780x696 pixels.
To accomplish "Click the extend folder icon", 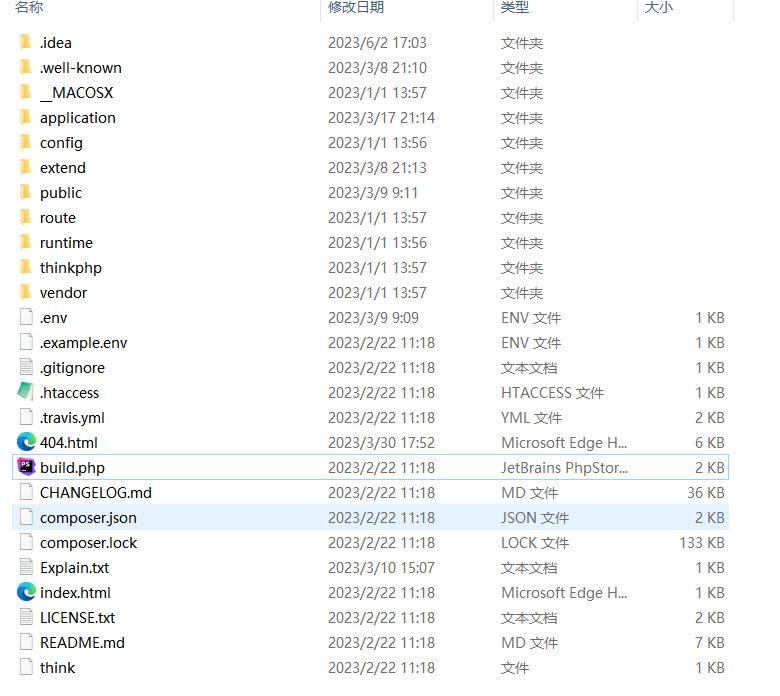I will pos(26,167).
